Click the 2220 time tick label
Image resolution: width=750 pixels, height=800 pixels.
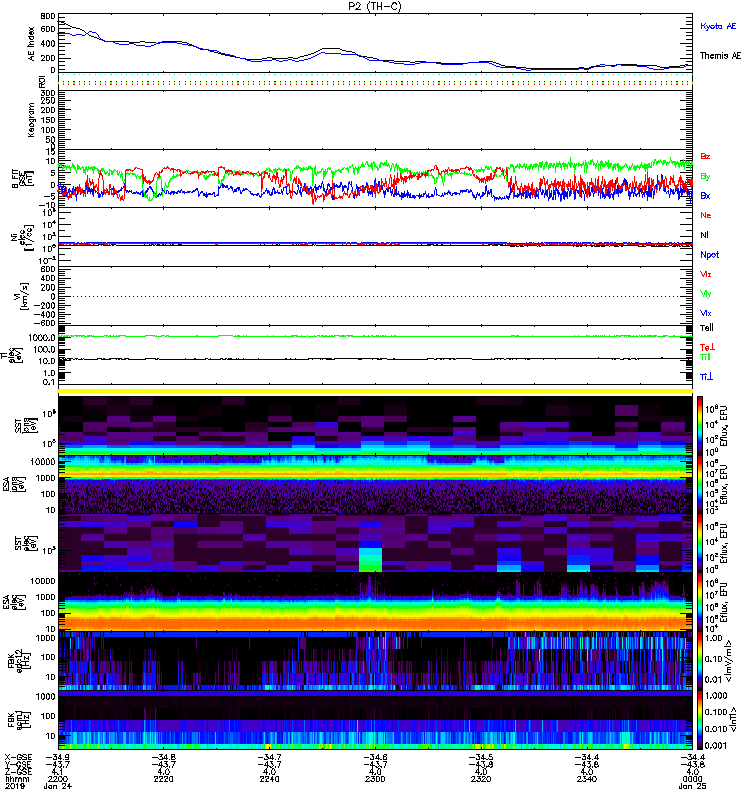(x=163, y=779)
